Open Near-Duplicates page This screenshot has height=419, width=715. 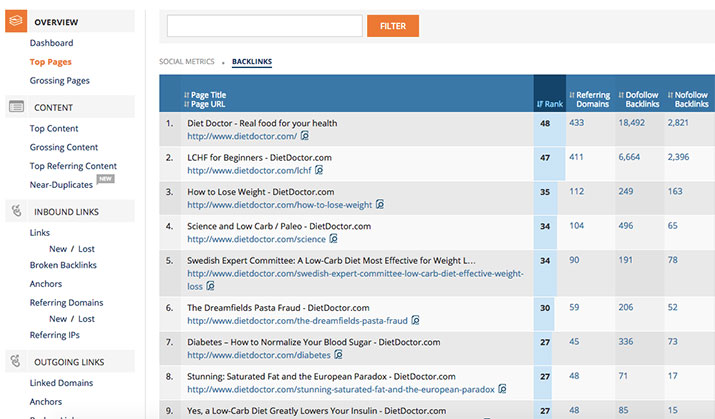click(61, 185)
